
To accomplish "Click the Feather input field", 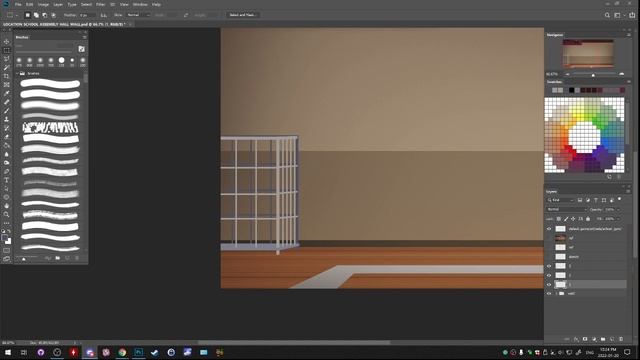I will coord(87,15).
